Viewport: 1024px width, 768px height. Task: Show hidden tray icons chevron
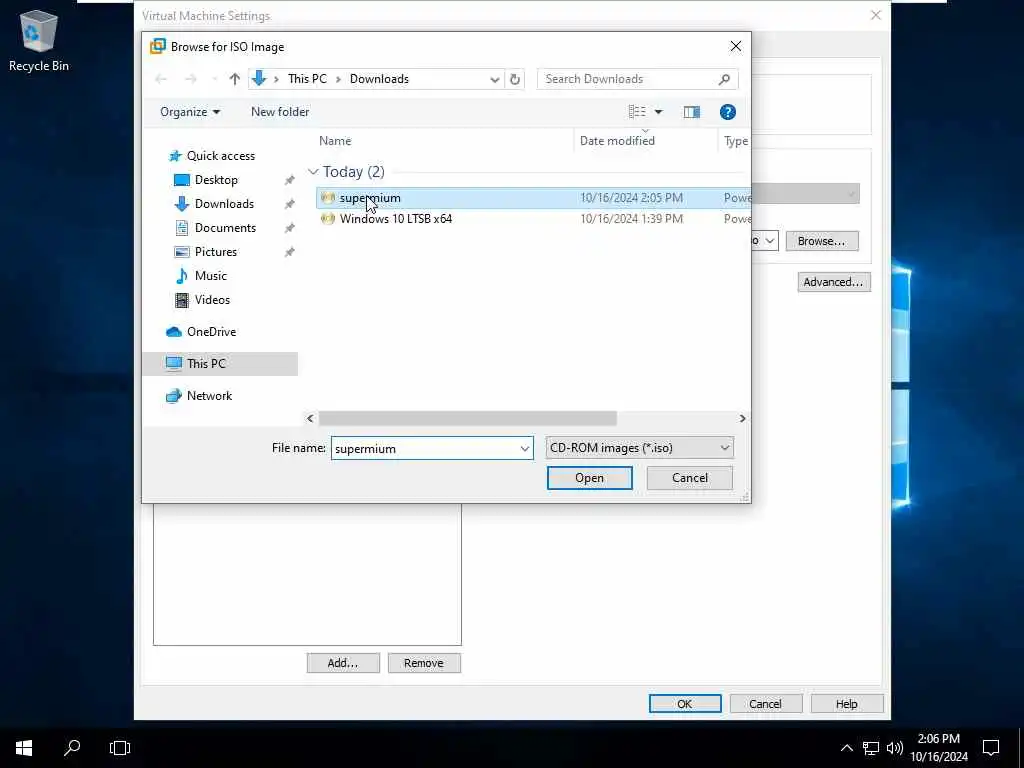coord(846,748)
